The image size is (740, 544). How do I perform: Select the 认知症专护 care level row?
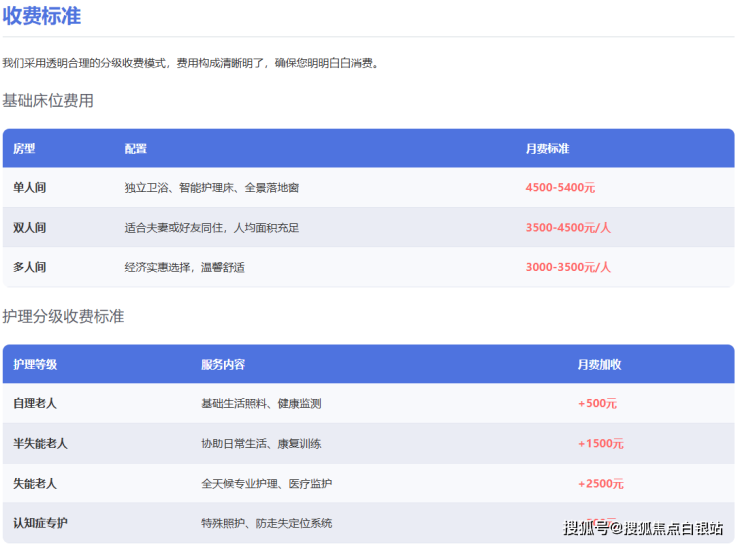click(41, 523)
